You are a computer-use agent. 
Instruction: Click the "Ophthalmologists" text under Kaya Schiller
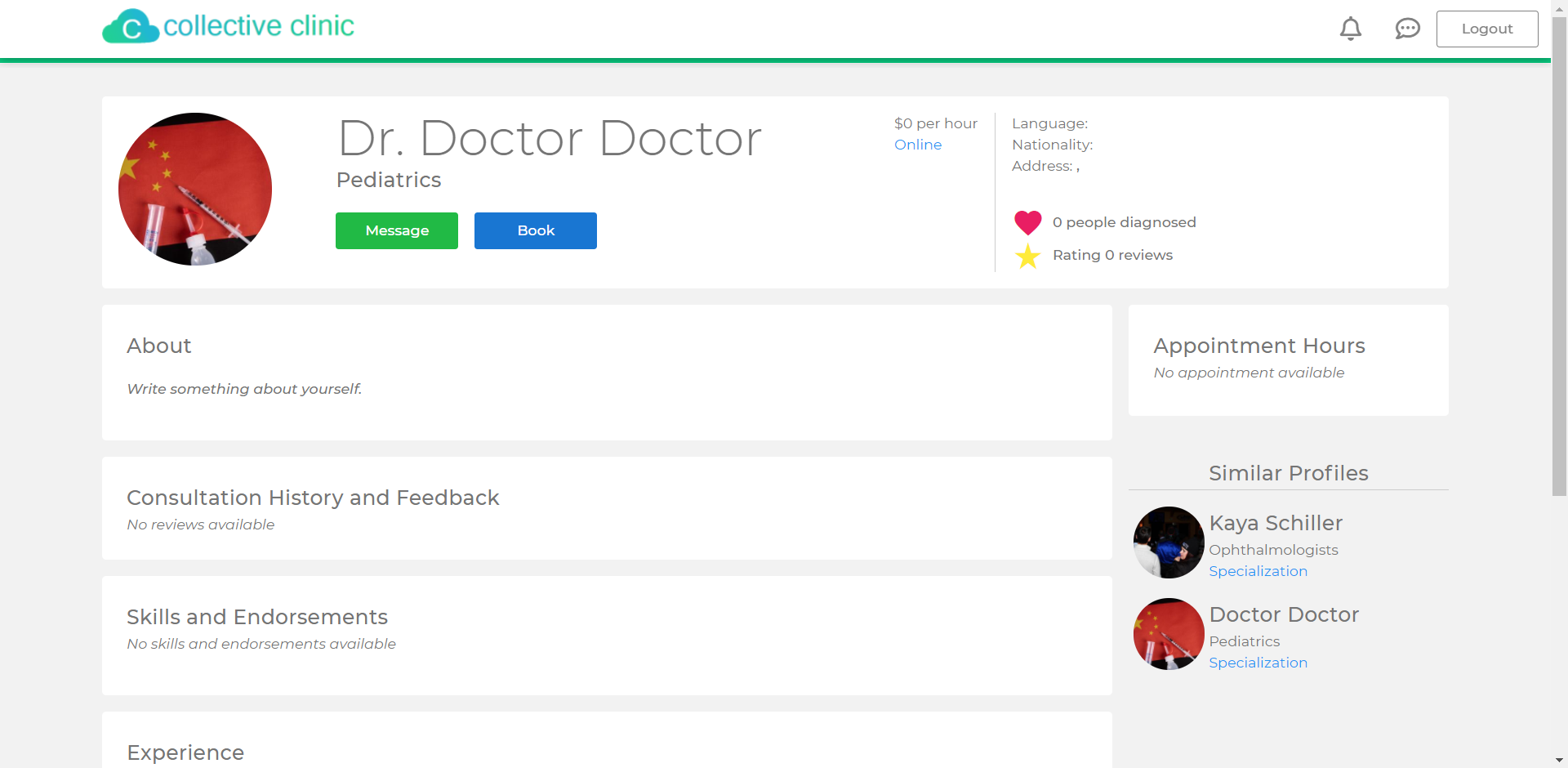(x=1273, y=550)
